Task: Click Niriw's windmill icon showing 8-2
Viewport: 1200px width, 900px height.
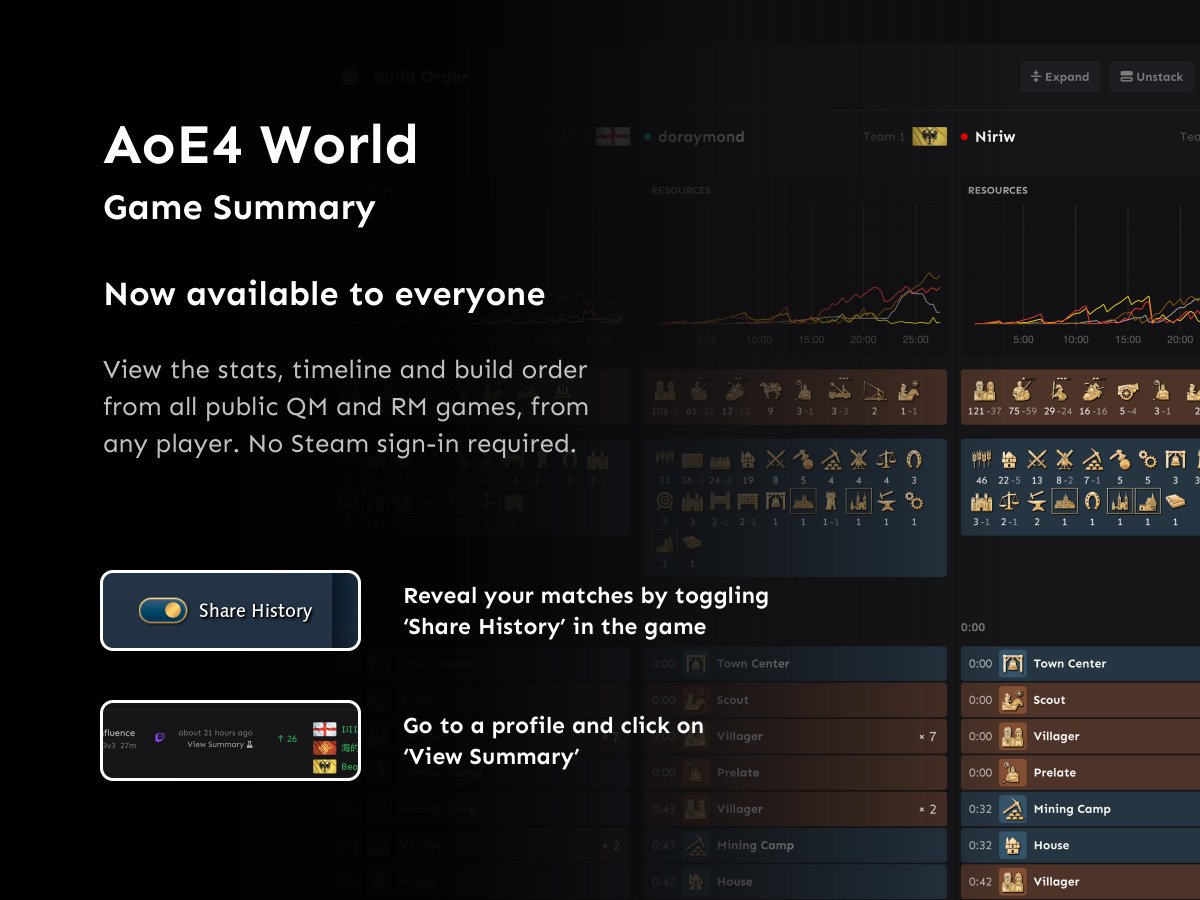Action: tap(1065, 460)
